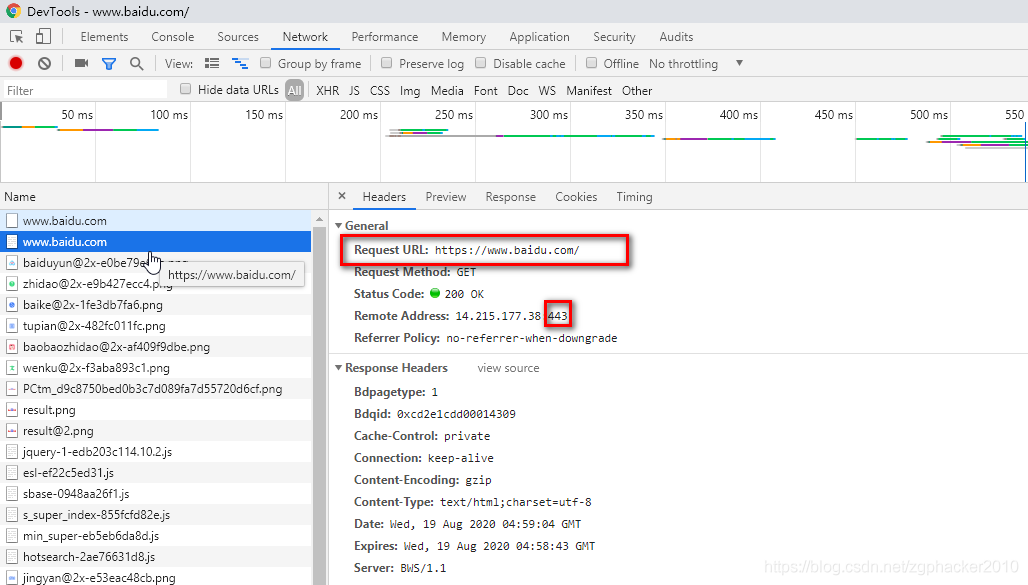Filter requests by JS type

coord(354,91)
